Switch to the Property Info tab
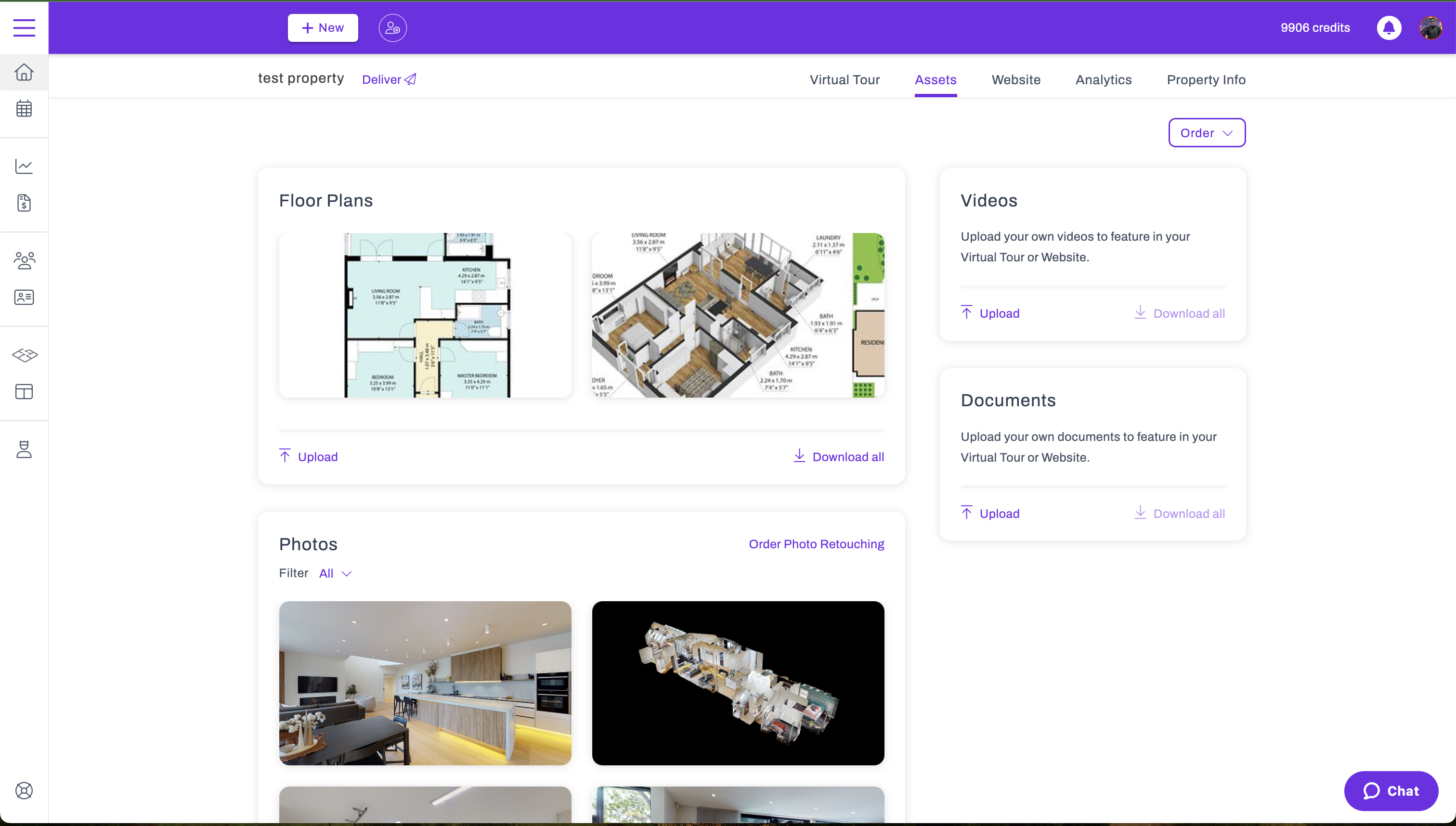This screenshot has height=826, width=1456. 1206,80
